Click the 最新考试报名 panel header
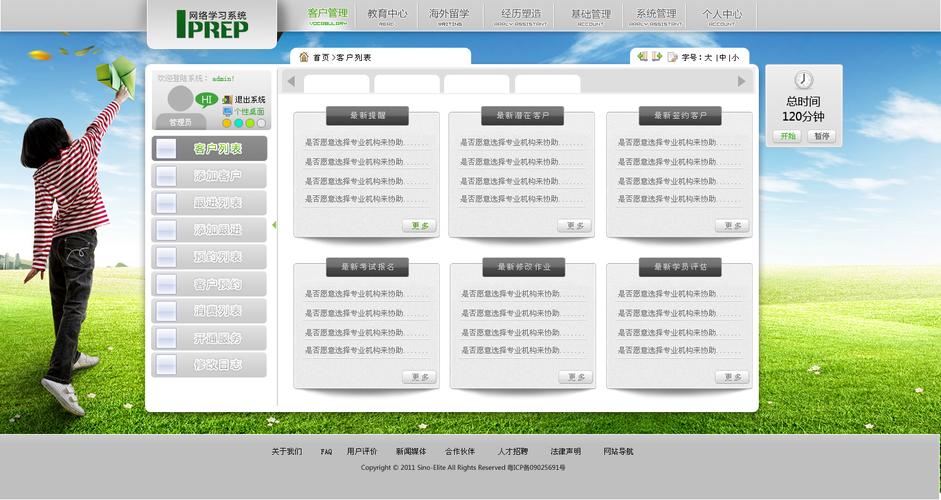The width and height of the screenshot is (941, 500). point(367,267)
